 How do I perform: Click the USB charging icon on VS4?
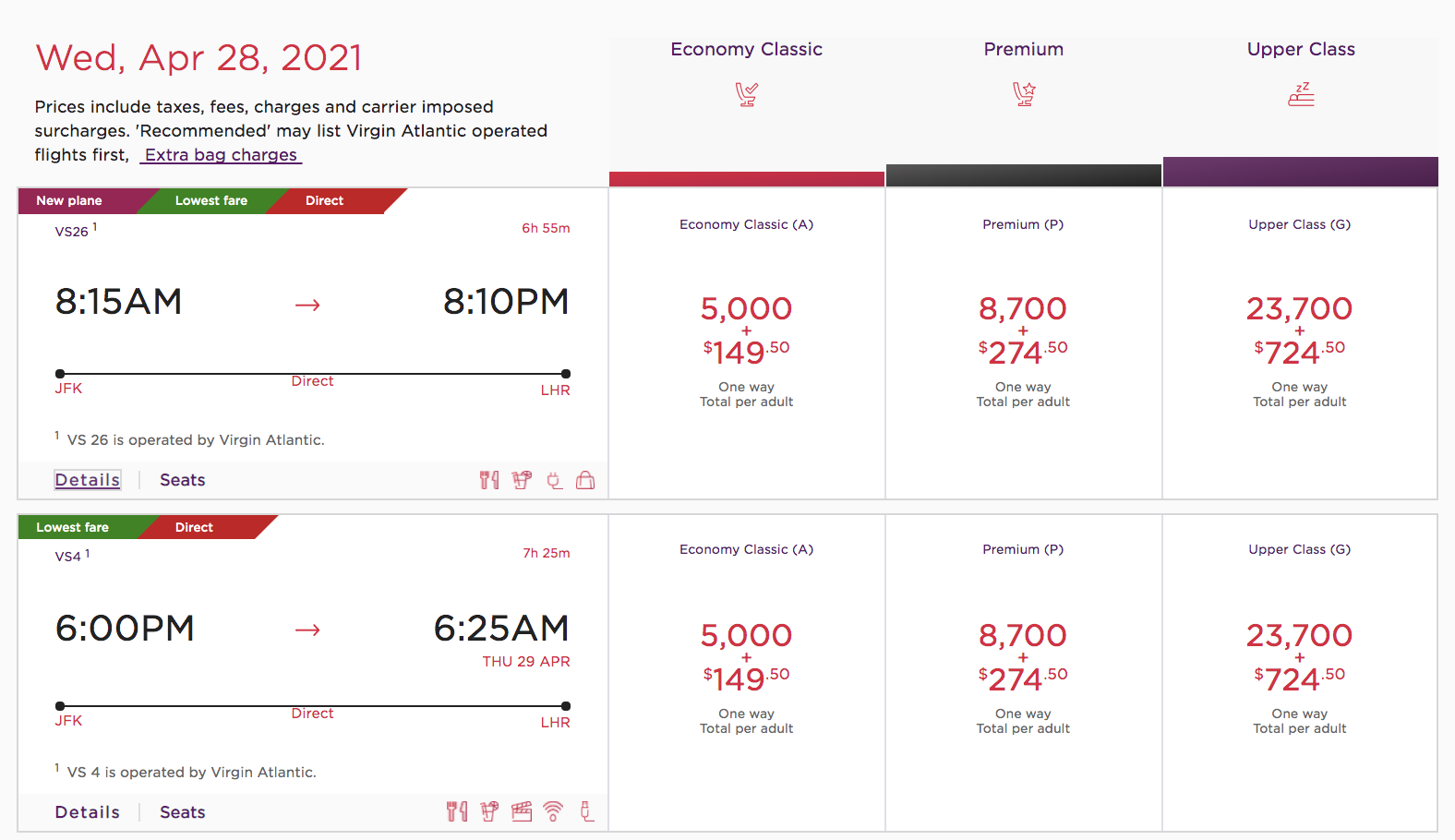586,811
